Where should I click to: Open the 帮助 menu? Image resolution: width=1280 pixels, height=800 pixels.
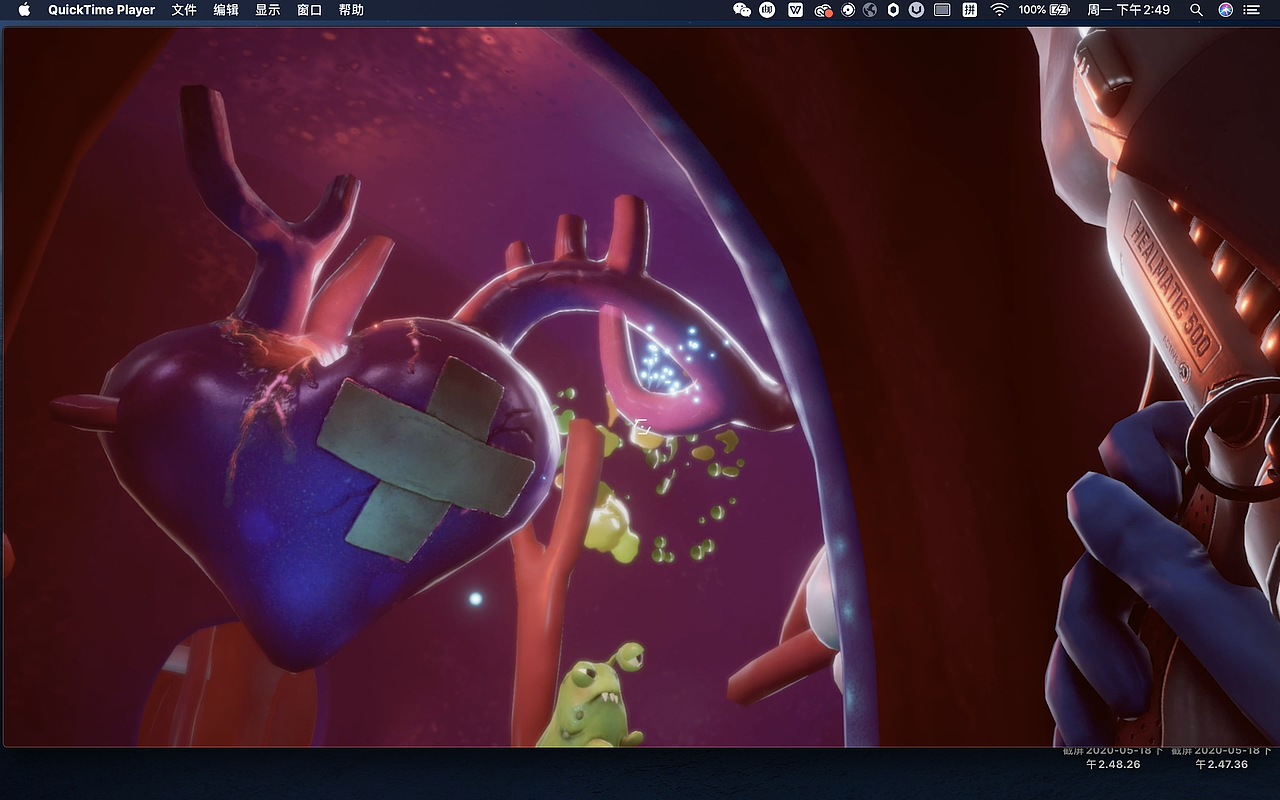point(351,10)
